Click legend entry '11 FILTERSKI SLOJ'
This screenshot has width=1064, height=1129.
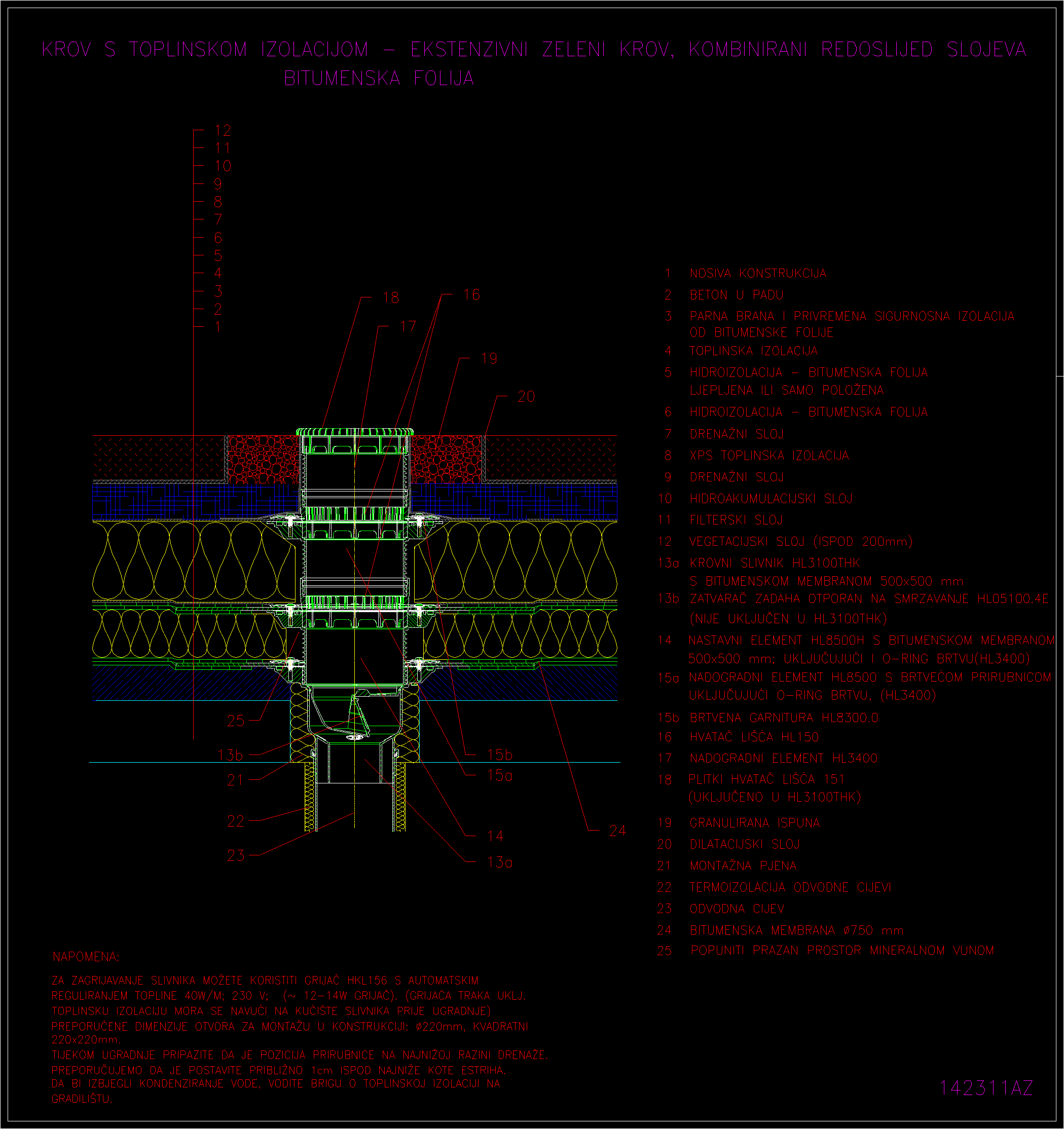coord(720,520)
